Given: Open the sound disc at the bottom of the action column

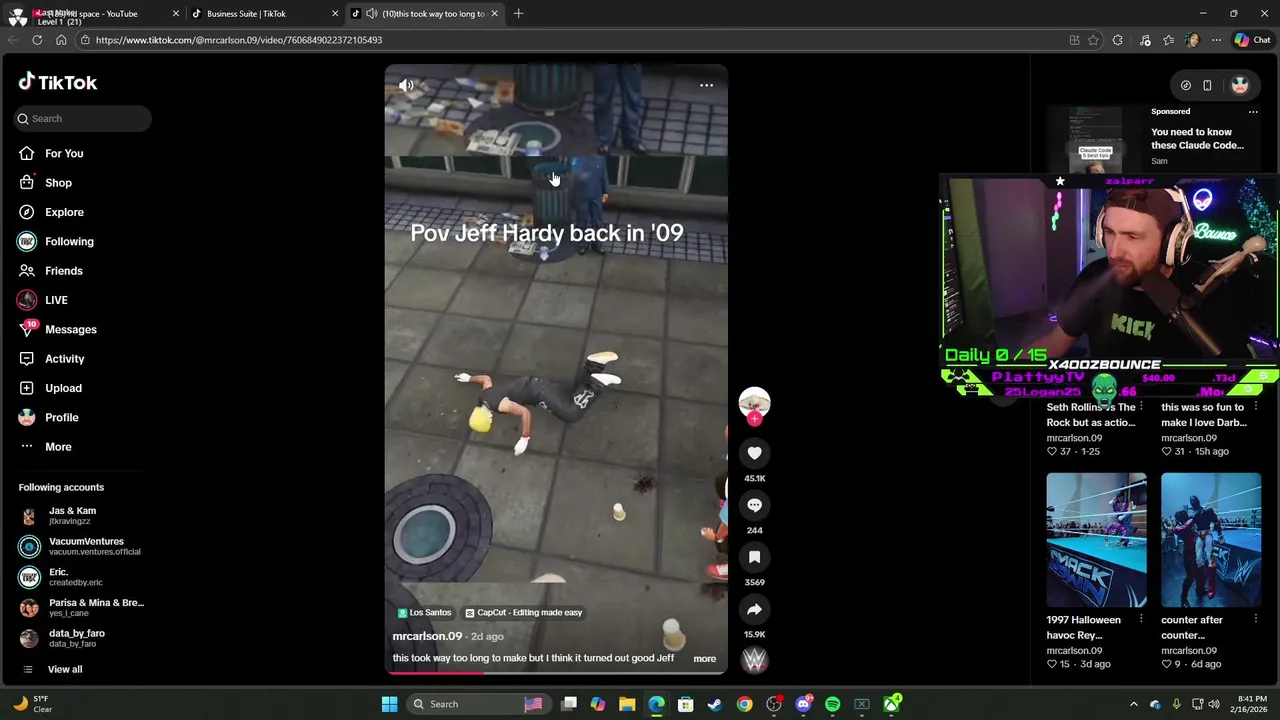Looking at the screenshot, I should click(x=754, y=659).
